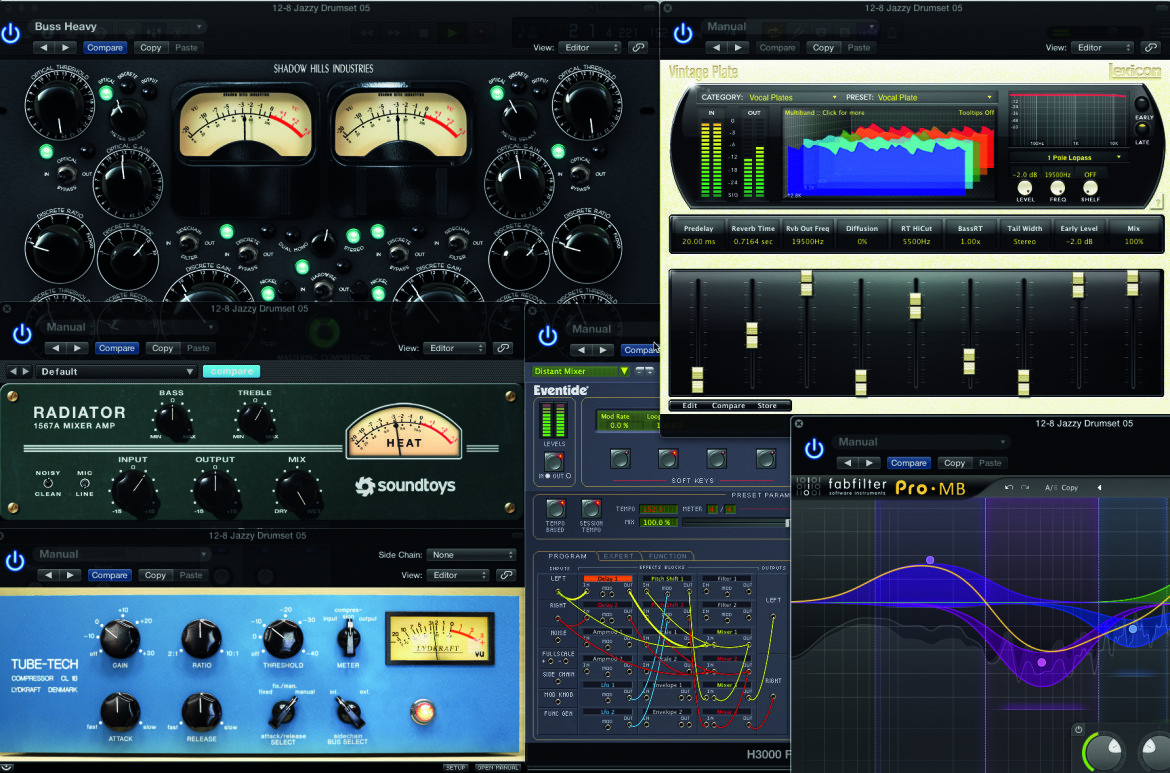Switch to the Eventide Expert tab

(618, 556)
